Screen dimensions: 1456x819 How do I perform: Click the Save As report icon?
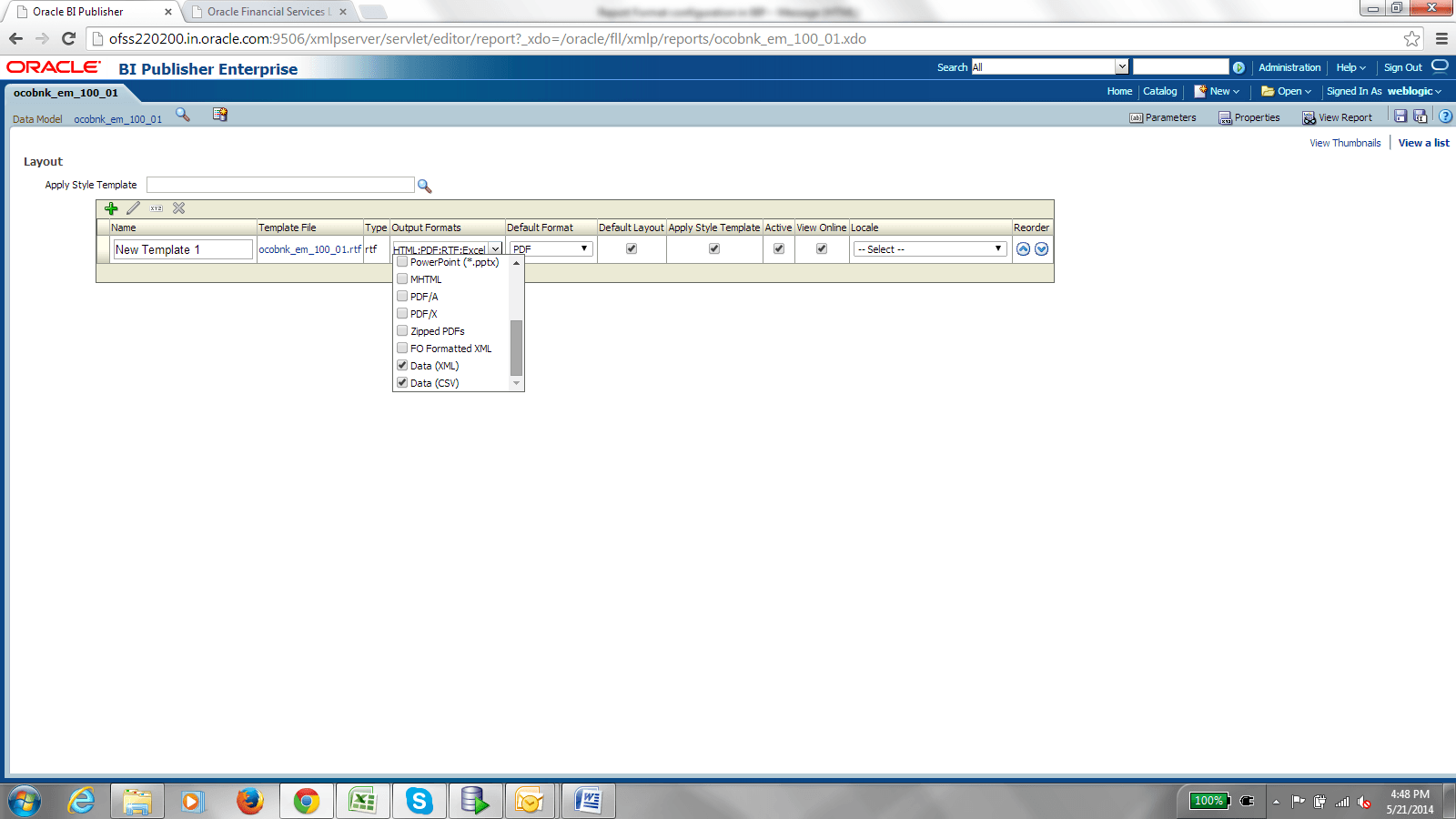[x=1421, y=116]
